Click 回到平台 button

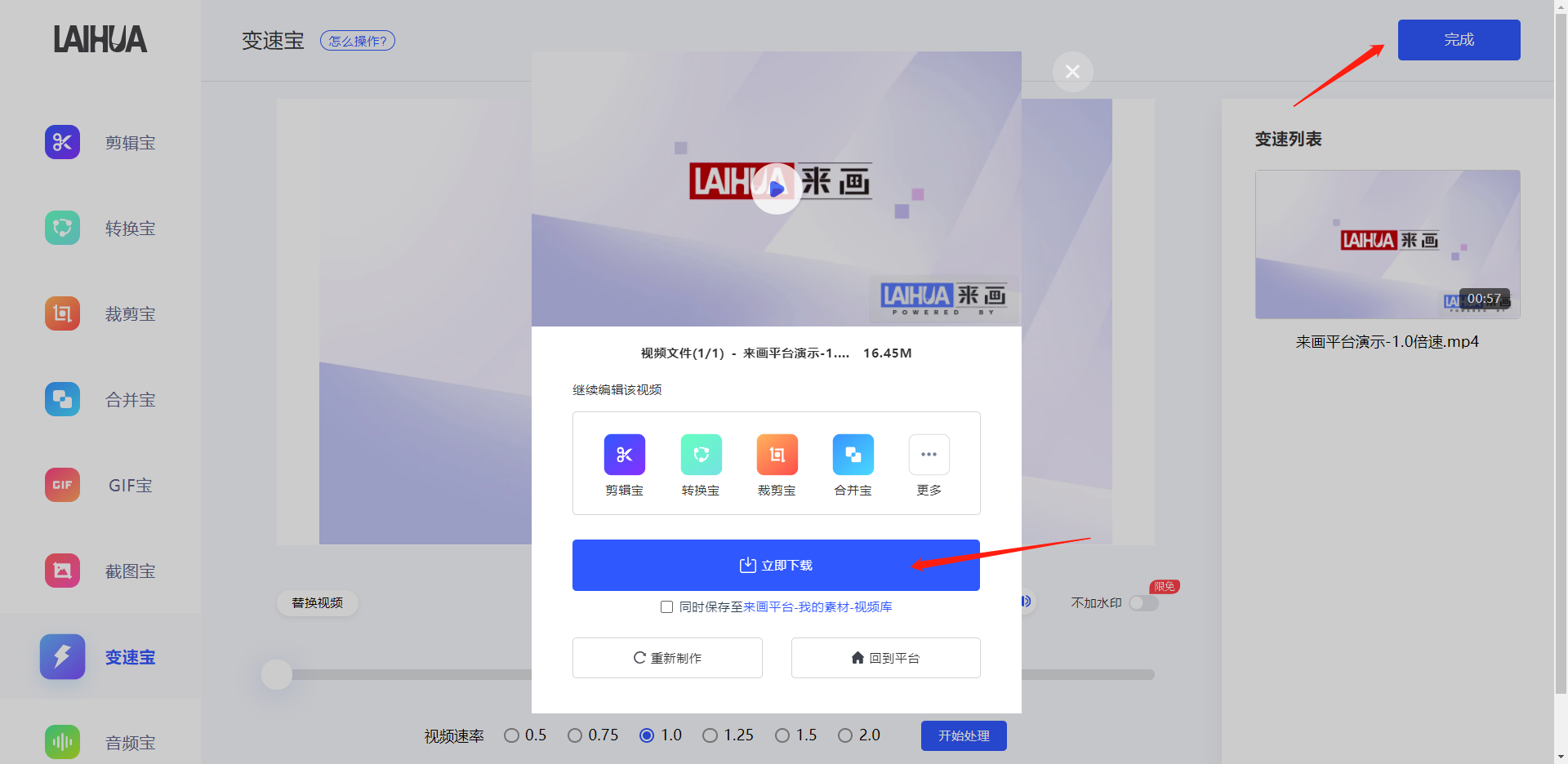click(x=886, y=658)
